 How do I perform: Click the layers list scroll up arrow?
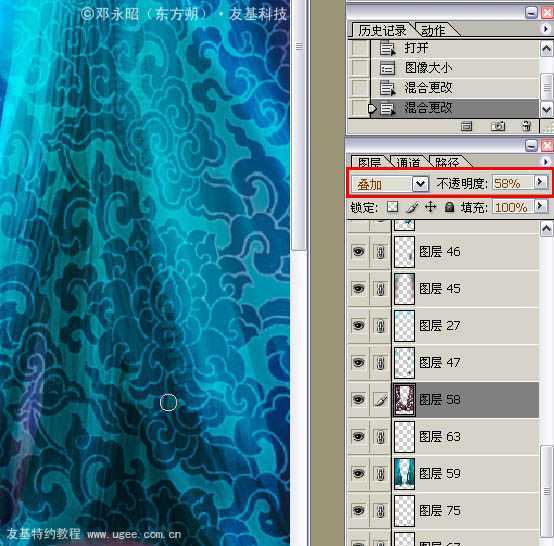pos(546,229)
